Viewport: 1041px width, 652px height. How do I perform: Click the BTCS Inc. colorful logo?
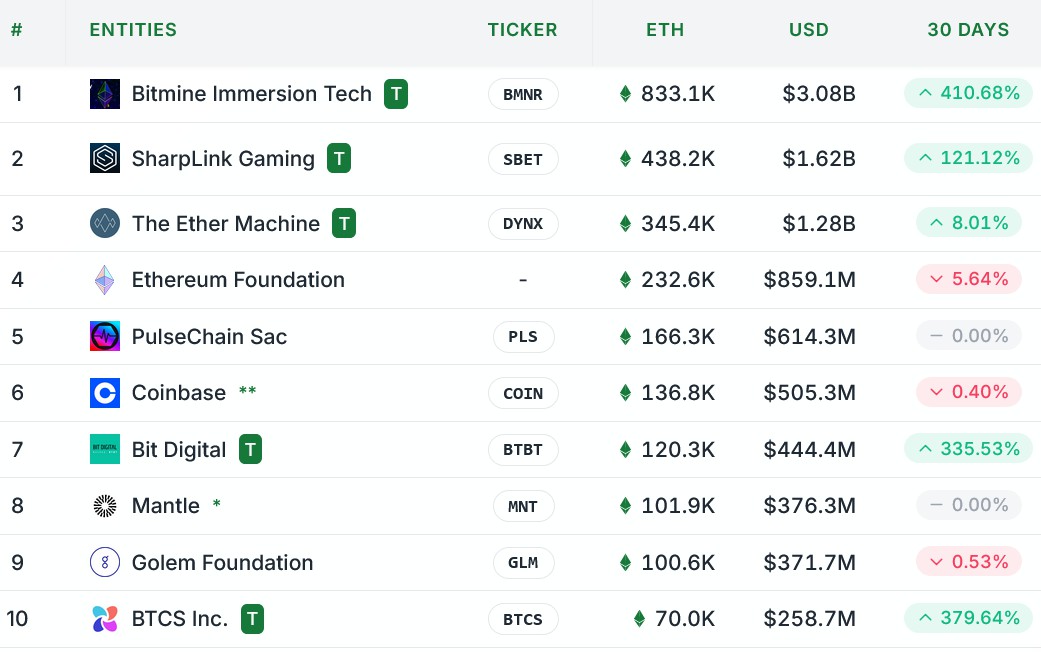[104, 619]
